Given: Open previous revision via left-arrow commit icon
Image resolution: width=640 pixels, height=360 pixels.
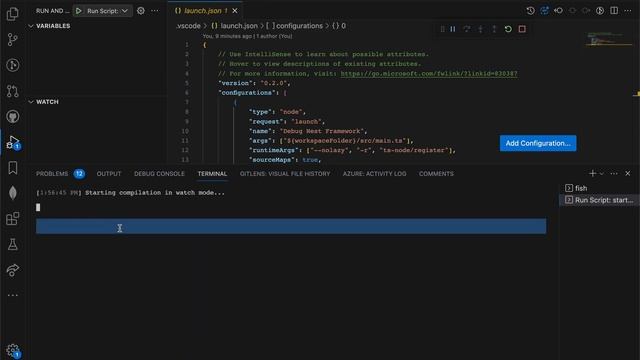Looking at the screenshot, I should (558, 11).
